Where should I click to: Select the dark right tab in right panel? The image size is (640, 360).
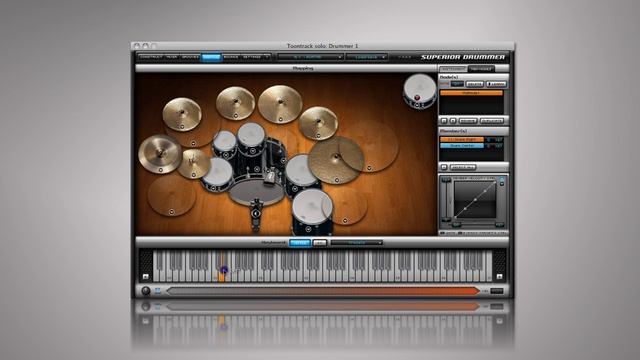tap(481, 69)
